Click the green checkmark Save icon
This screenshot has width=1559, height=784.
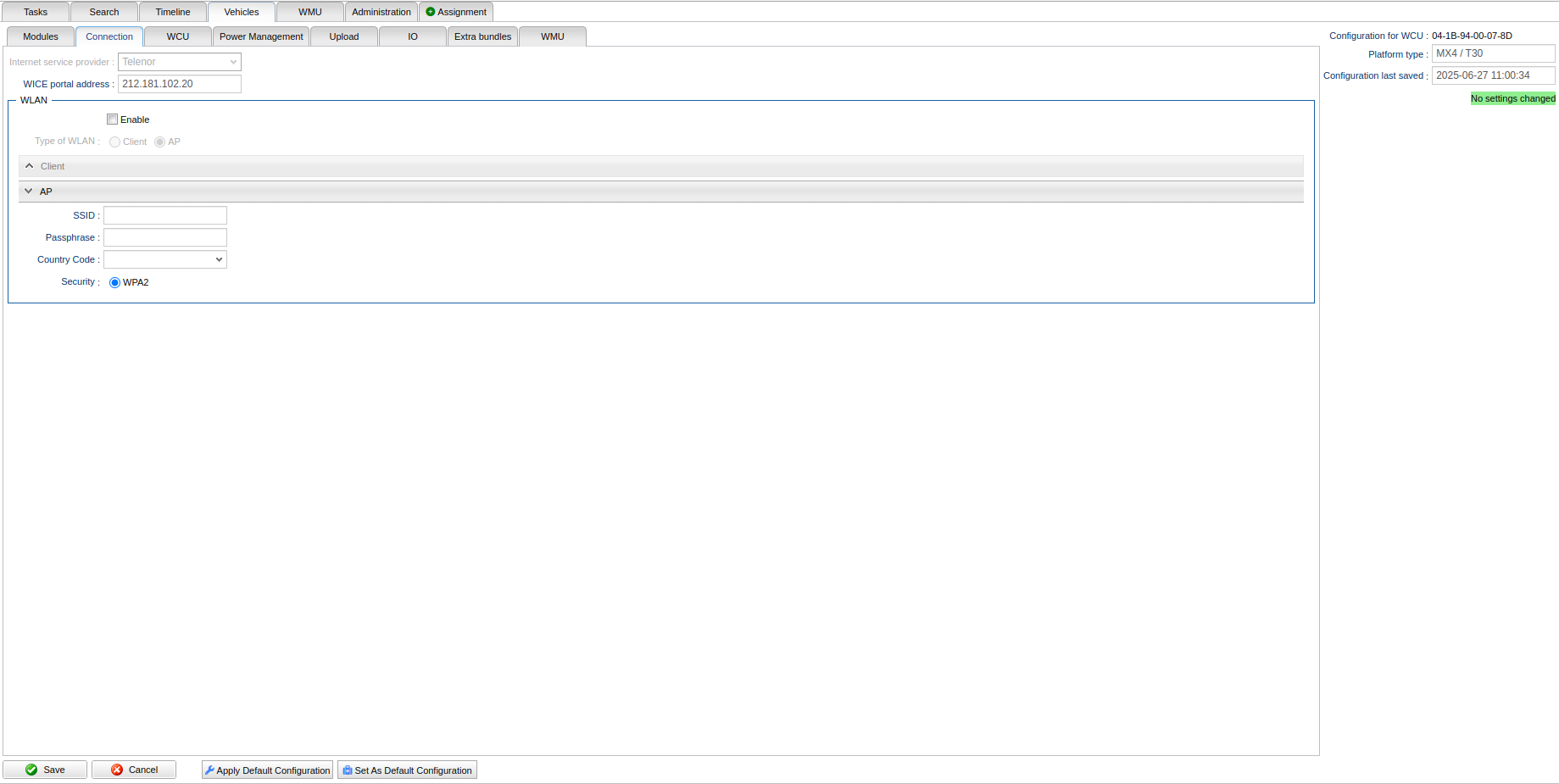(31, 770)
